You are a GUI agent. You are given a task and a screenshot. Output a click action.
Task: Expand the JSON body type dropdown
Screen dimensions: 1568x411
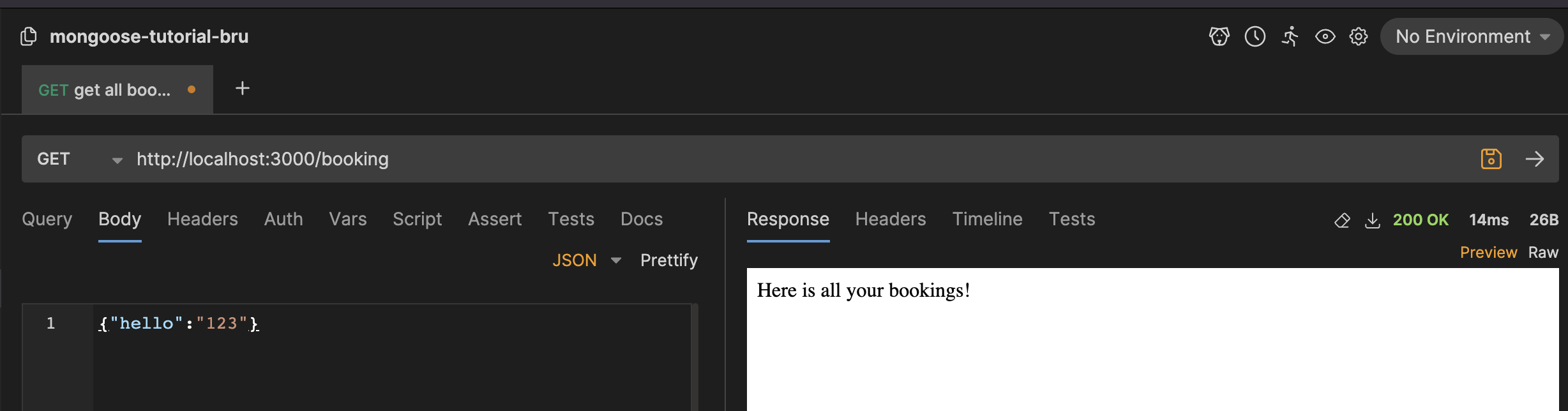(x=586, y=260)
